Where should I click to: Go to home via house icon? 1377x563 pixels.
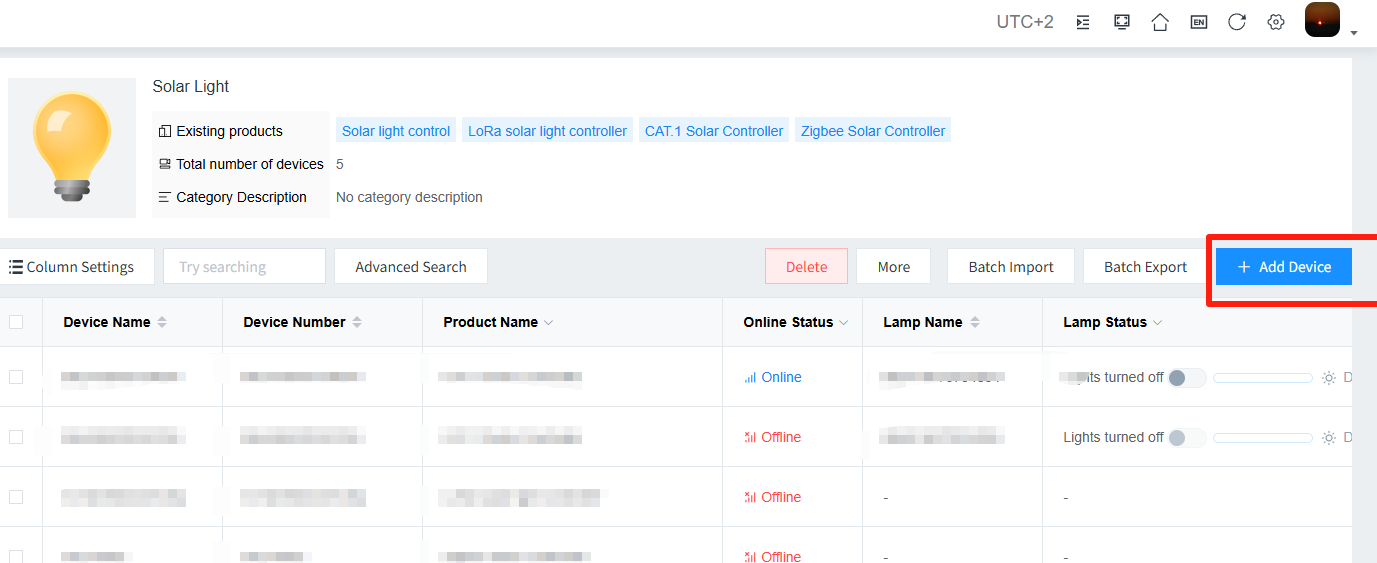1160,22
